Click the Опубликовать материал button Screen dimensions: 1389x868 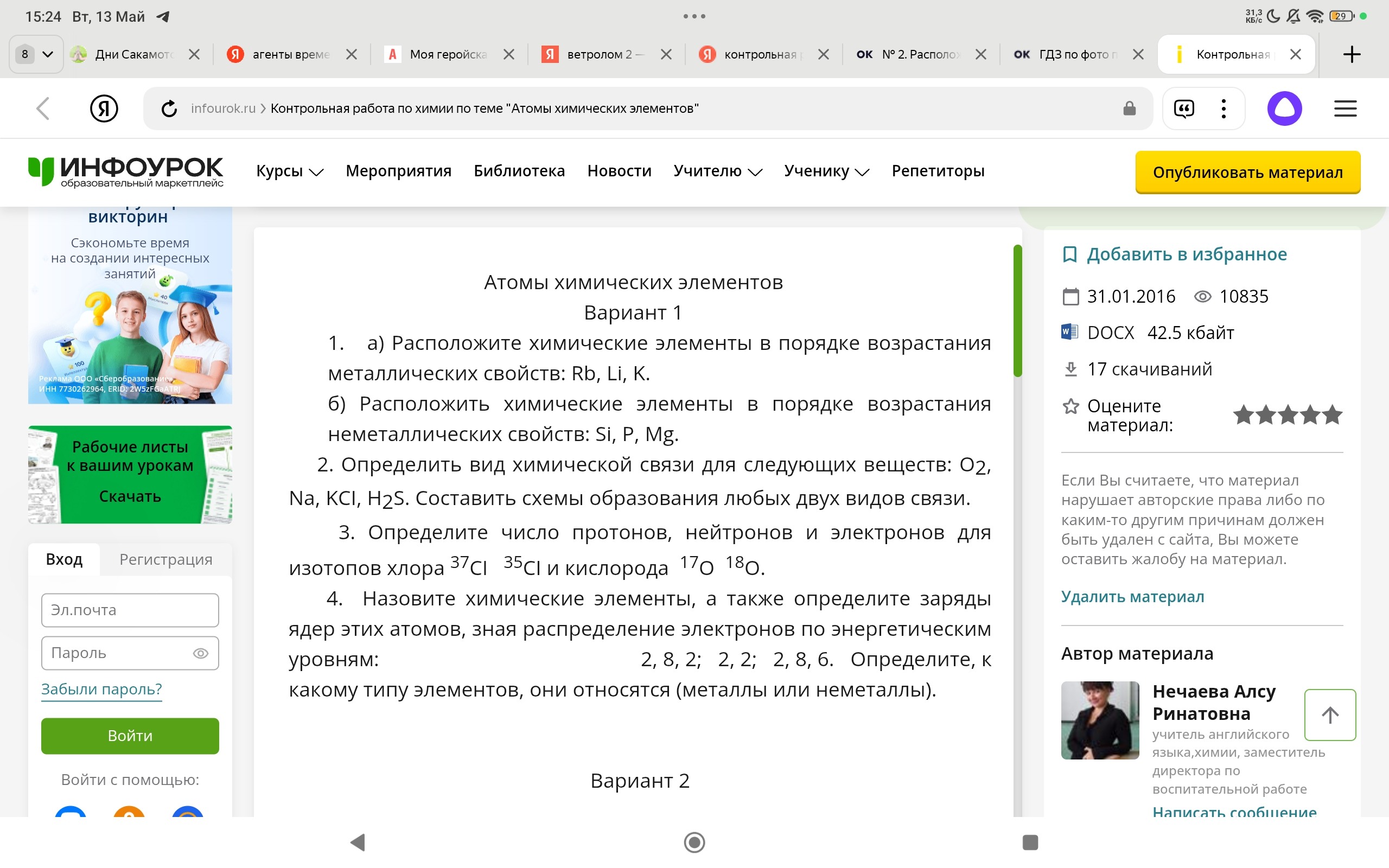point(1248,172)
